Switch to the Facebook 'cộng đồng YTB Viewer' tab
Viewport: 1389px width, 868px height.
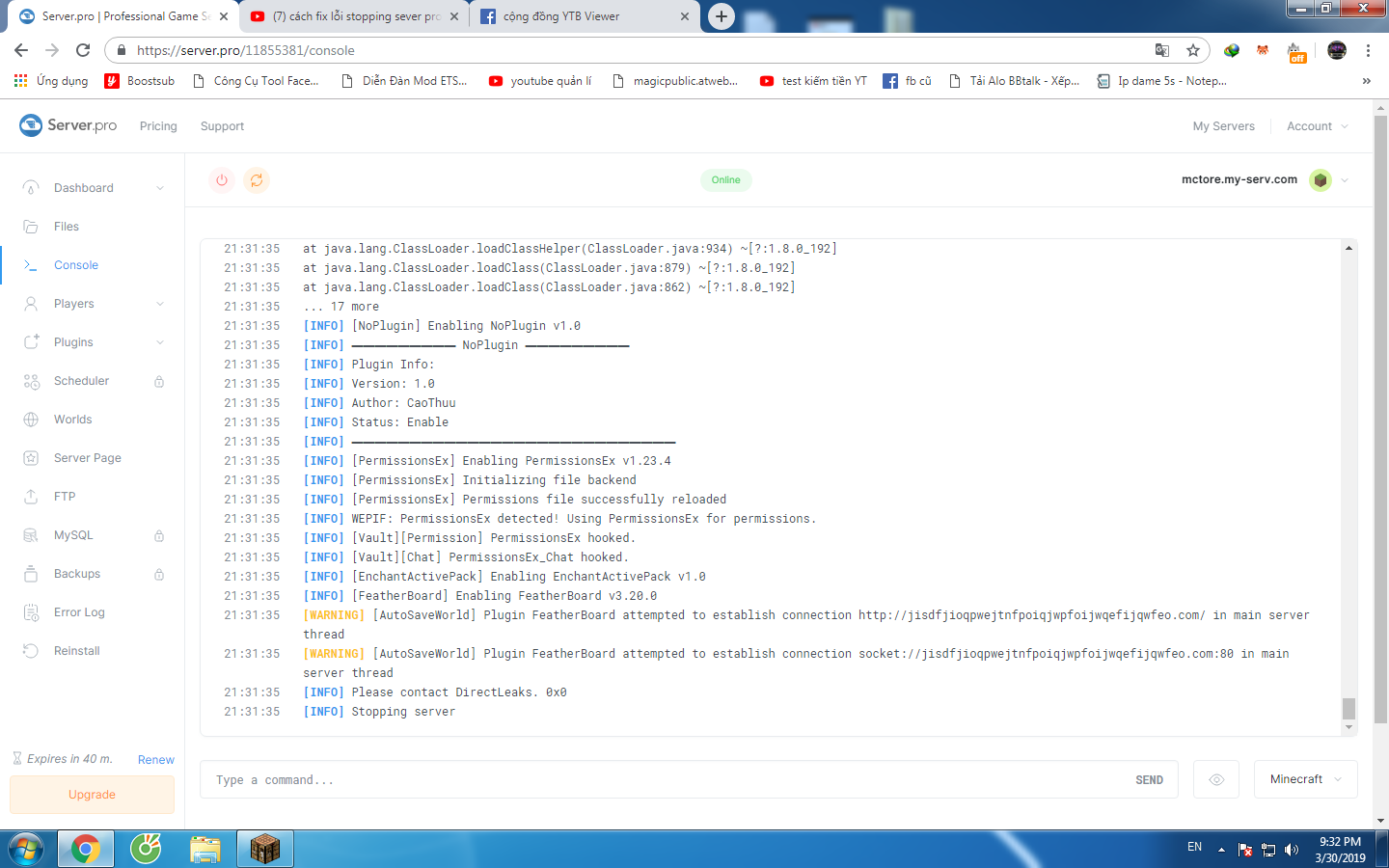(586, 16)
